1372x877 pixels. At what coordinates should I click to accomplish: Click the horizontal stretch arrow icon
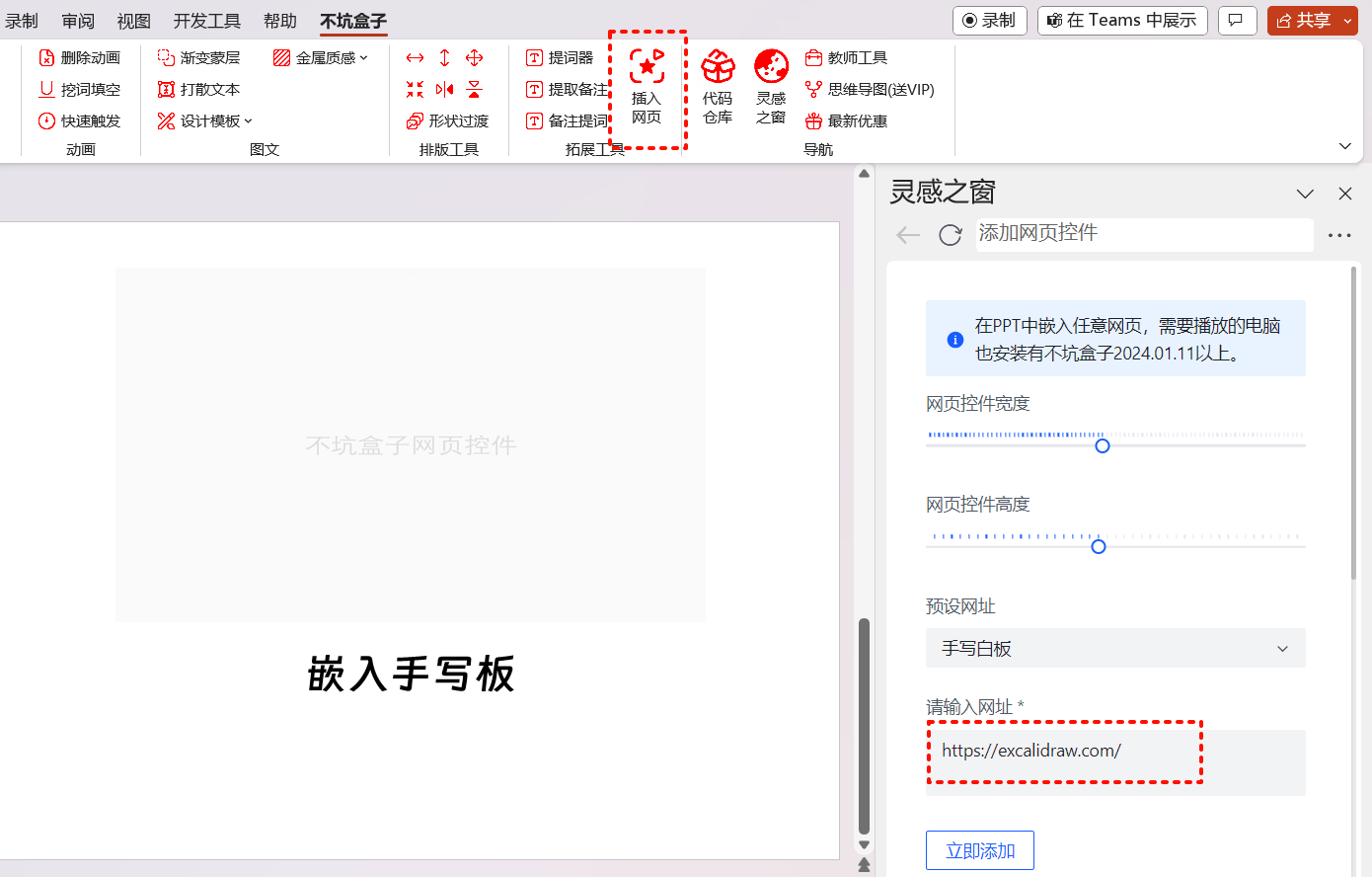(x=416, y=58)
